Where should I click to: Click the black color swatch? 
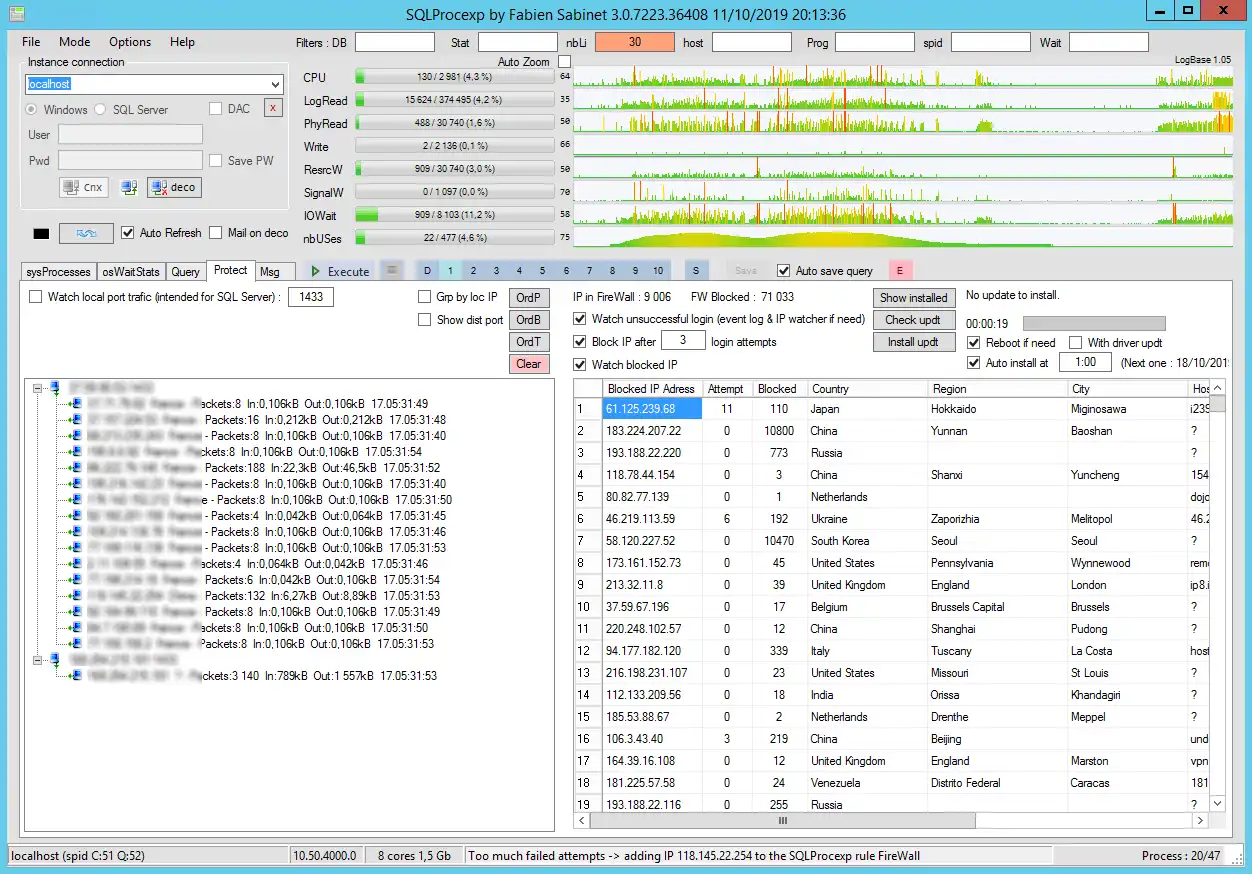[x=41, y=234]
